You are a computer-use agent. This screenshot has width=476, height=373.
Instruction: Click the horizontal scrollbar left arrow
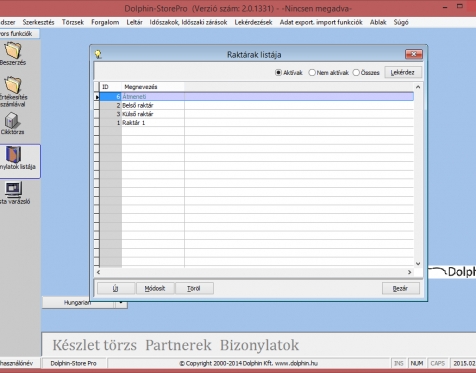tap(98, 272)
